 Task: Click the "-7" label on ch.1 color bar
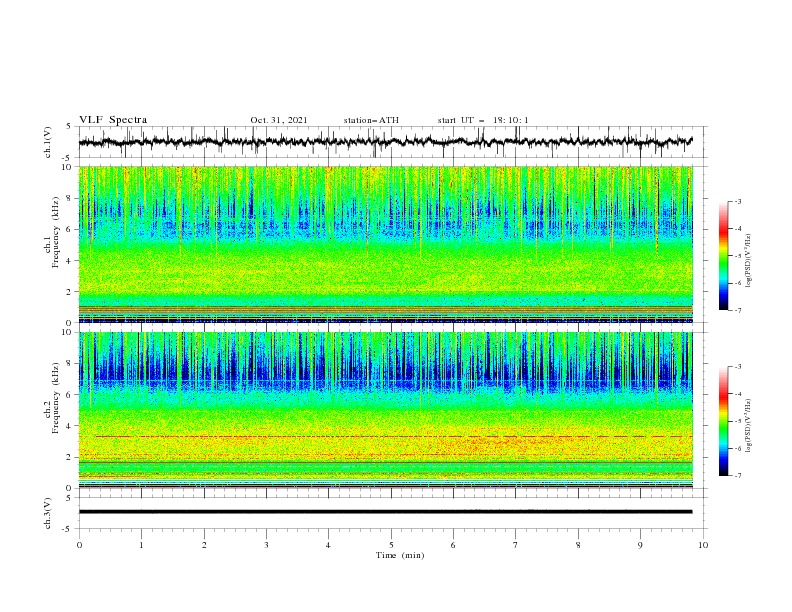coord(738,310)
